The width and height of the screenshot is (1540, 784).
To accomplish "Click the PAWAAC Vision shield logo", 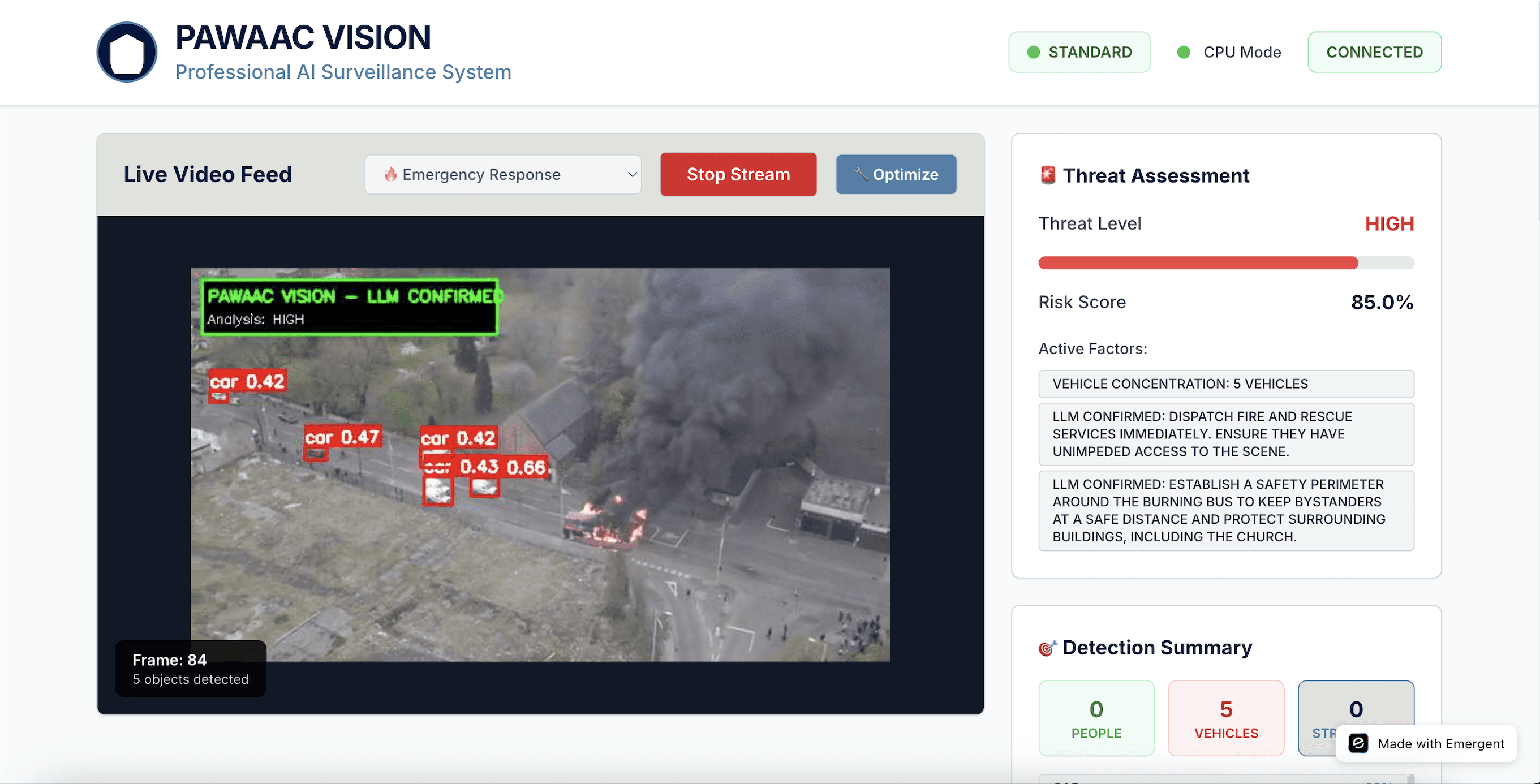I will (x=127, y=52).
